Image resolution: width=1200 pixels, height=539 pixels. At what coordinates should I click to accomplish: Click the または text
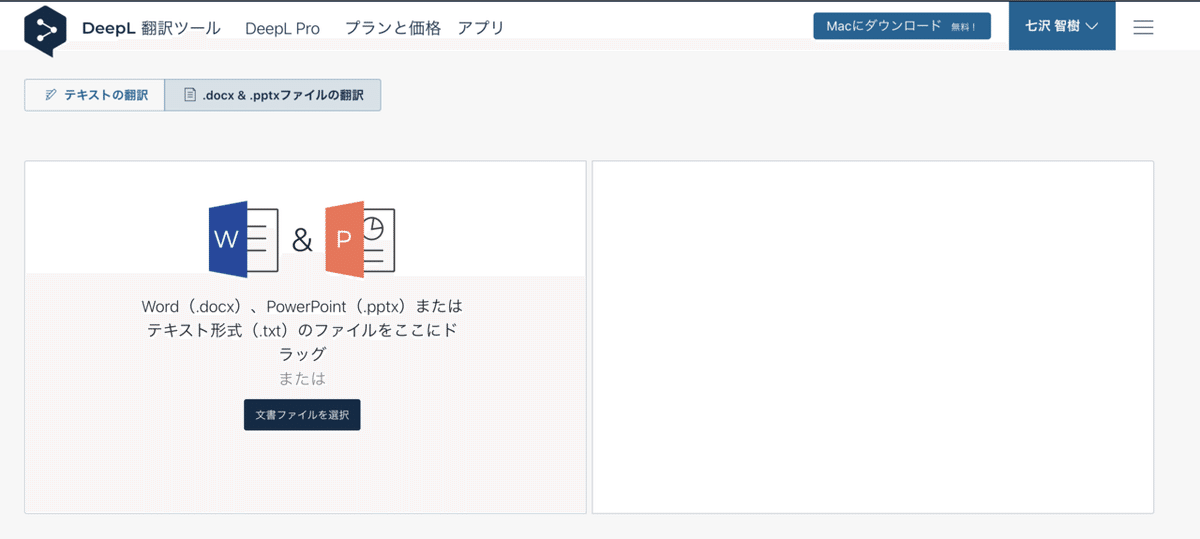coord(302,379)
